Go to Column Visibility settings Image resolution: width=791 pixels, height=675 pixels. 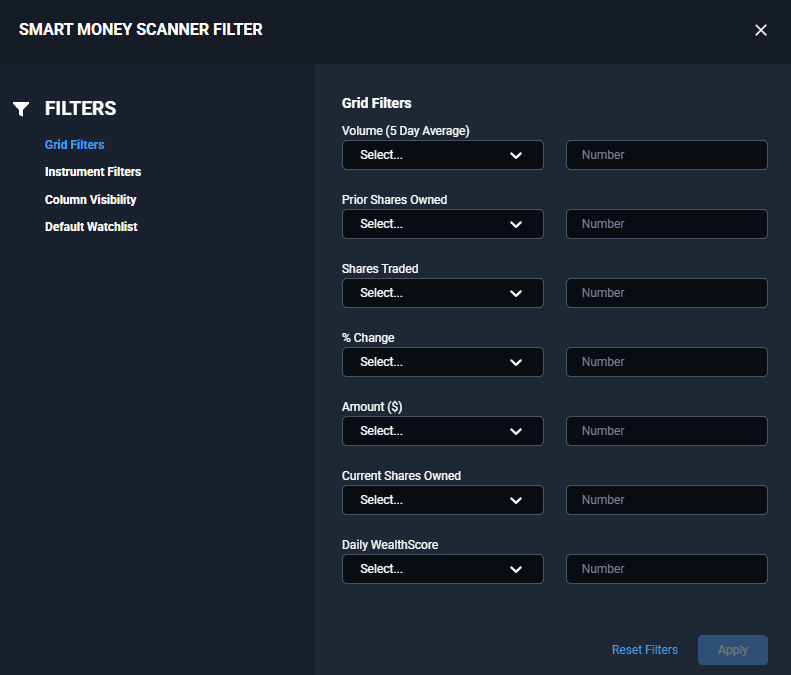click(x=91, y=200)
